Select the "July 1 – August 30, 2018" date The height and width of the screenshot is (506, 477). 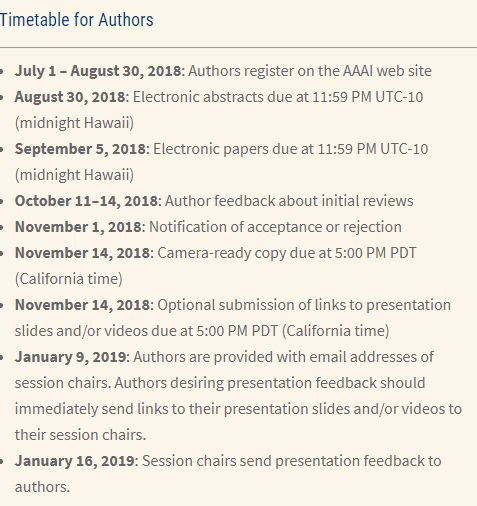(x=98, y=71)
